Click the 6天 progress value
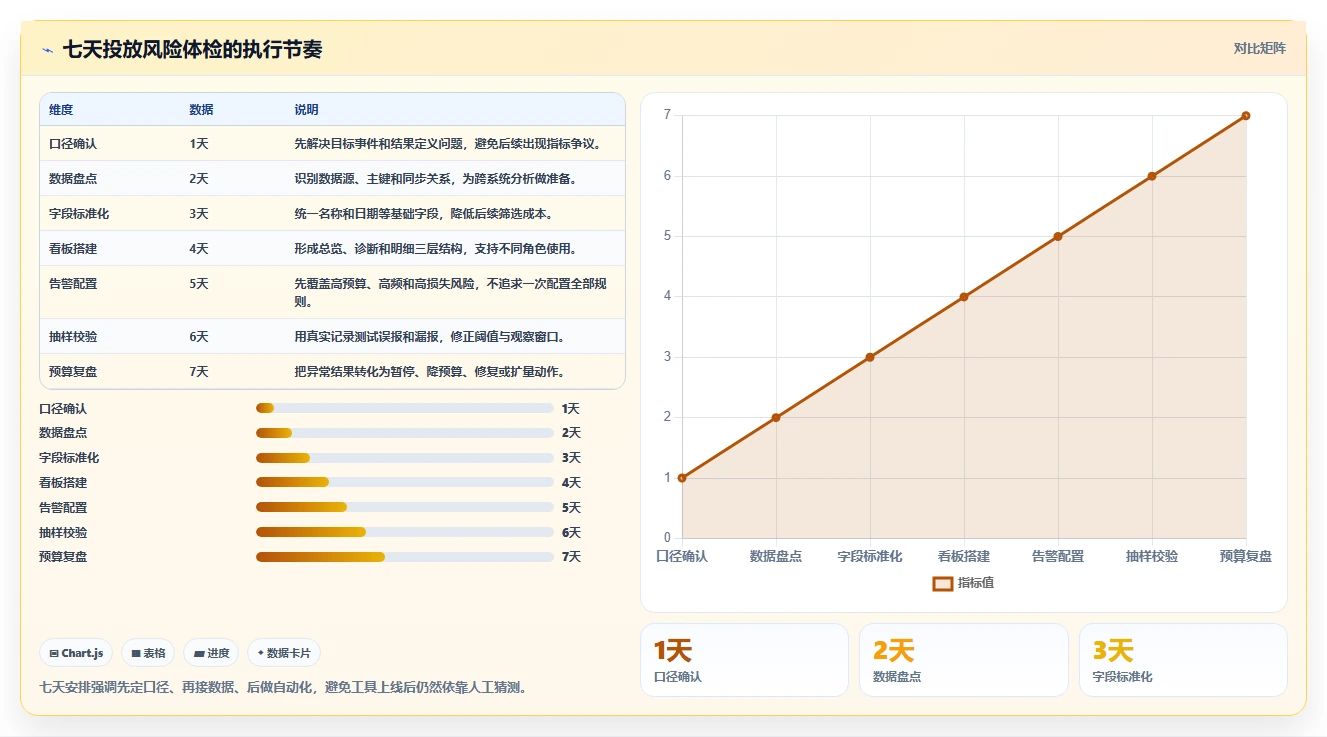The width and height of the screenshot is (1327, 737). (571, 532)
